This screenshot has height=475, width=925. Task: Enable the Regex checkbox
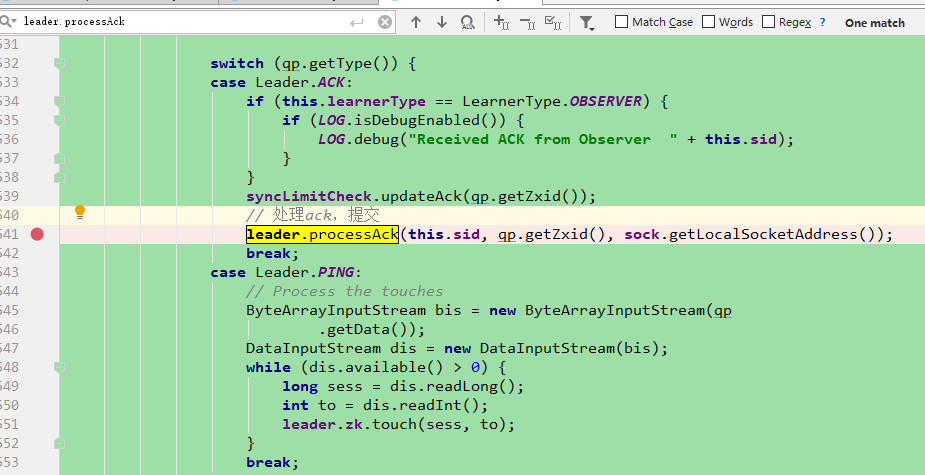point(768,22)
